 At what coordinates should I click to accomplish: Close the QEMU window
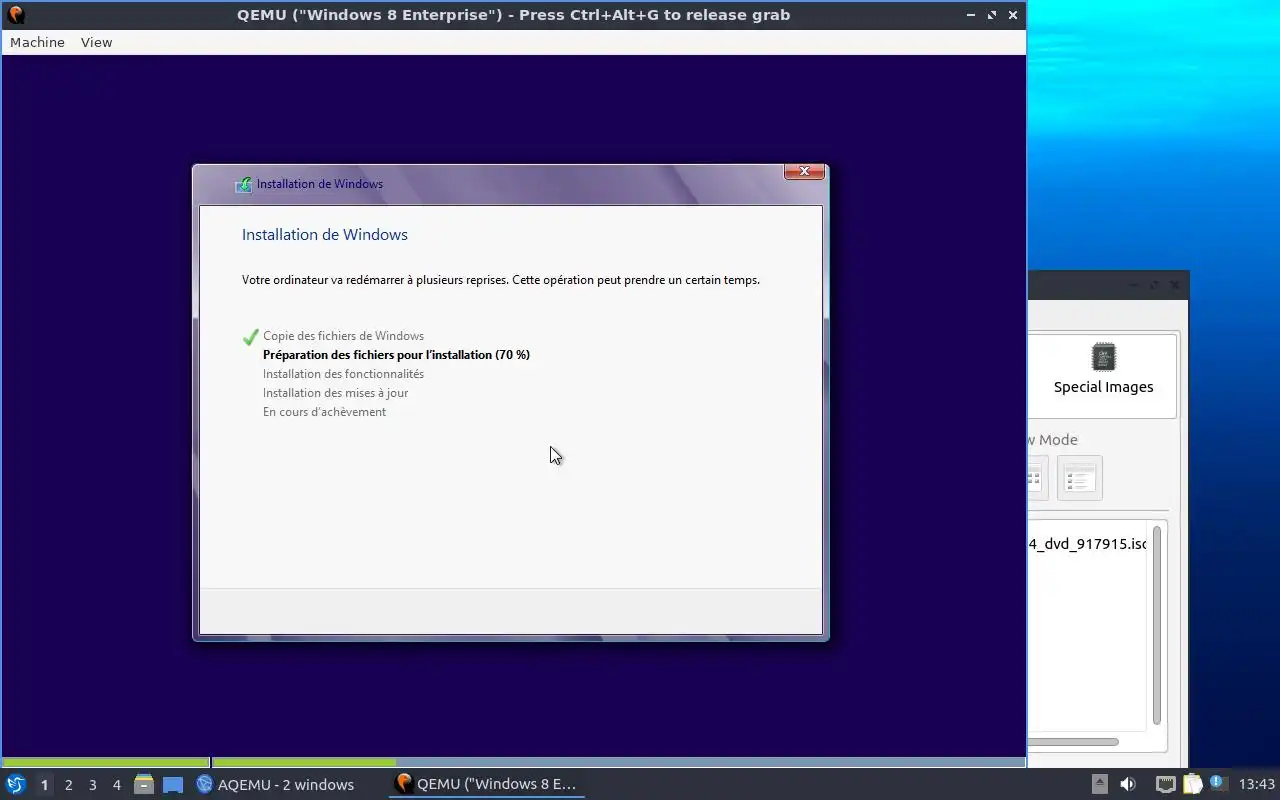[x=1013, y=15]
